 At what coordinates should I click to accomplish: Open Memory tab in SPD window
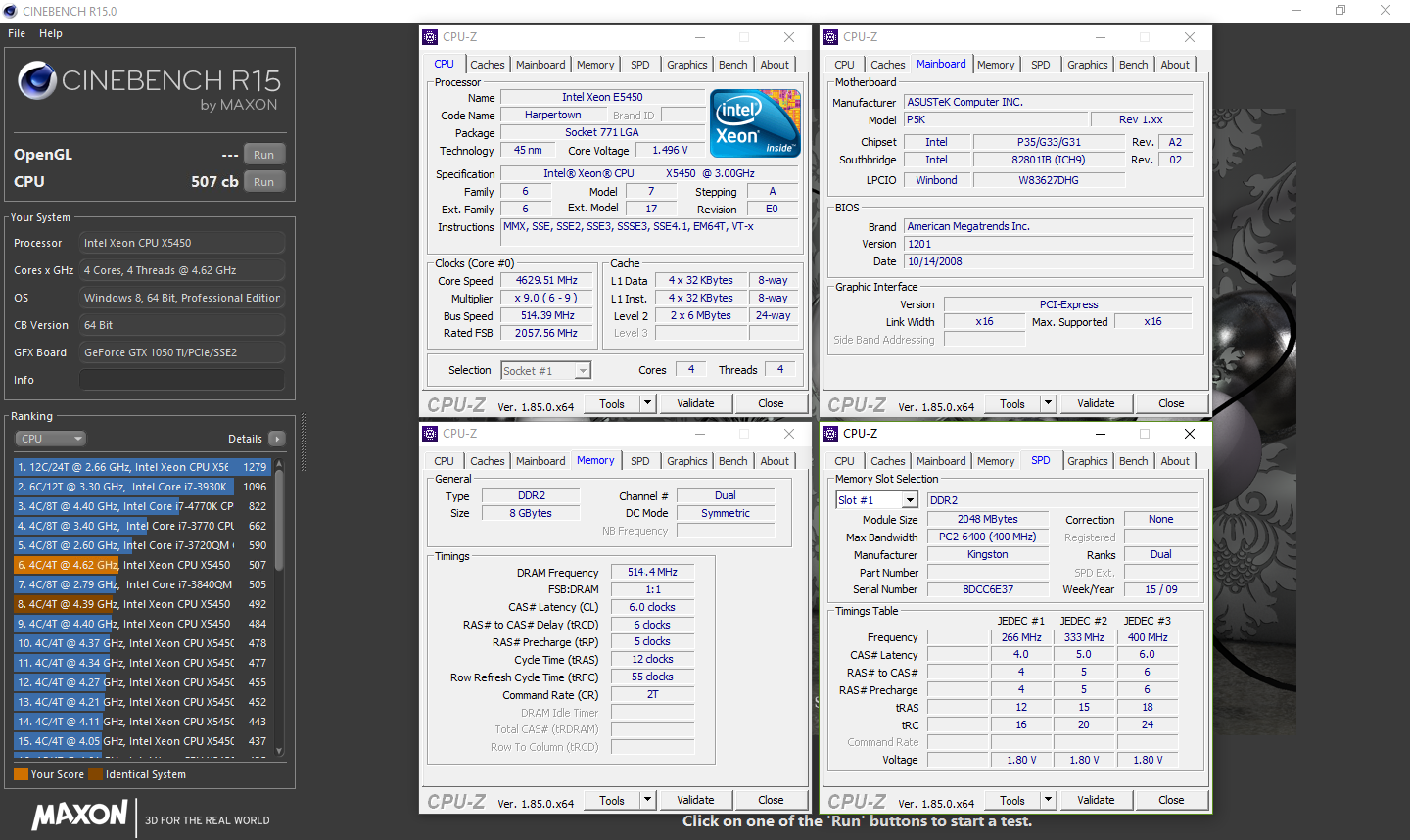996,461
